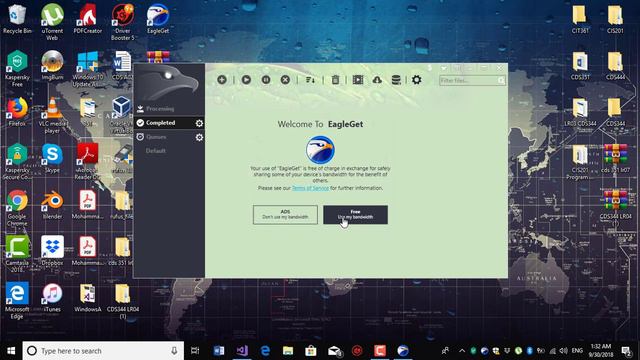Viewport: 640px width, 360px height.
Task: Click the Pause download toolbar icon
Action: click(266, 80)
